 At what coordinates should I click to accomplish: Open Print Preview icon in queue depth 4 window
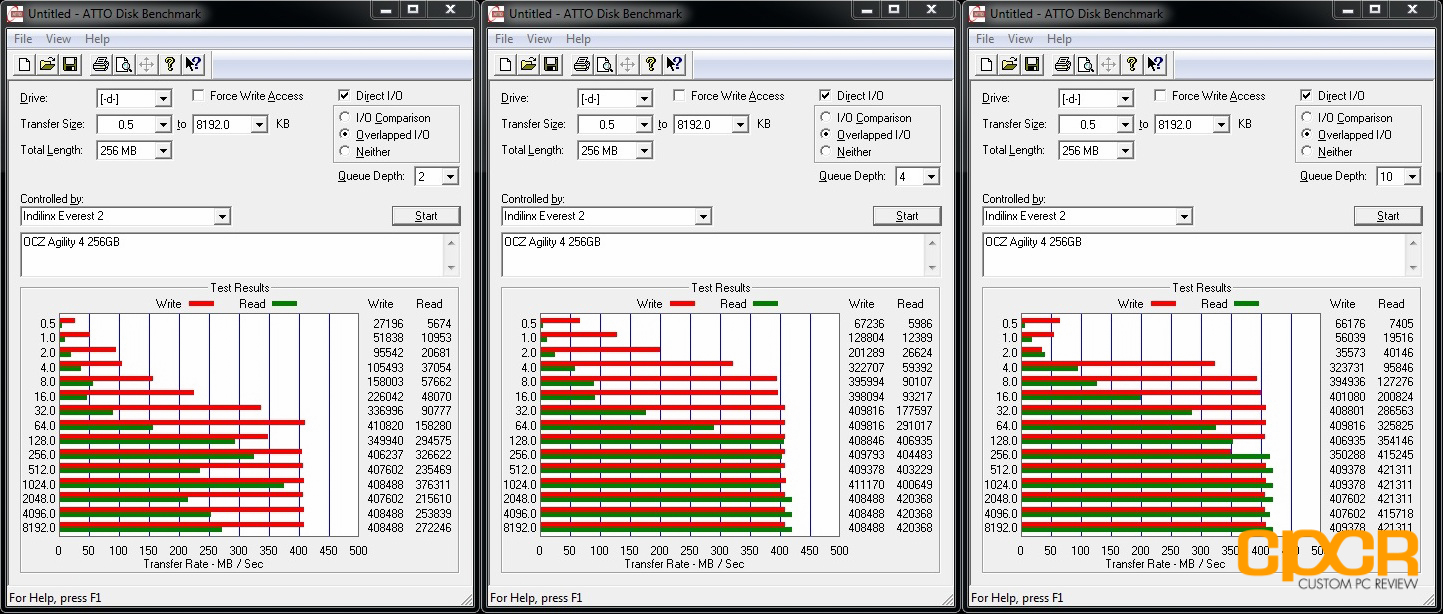click(604, 65)
